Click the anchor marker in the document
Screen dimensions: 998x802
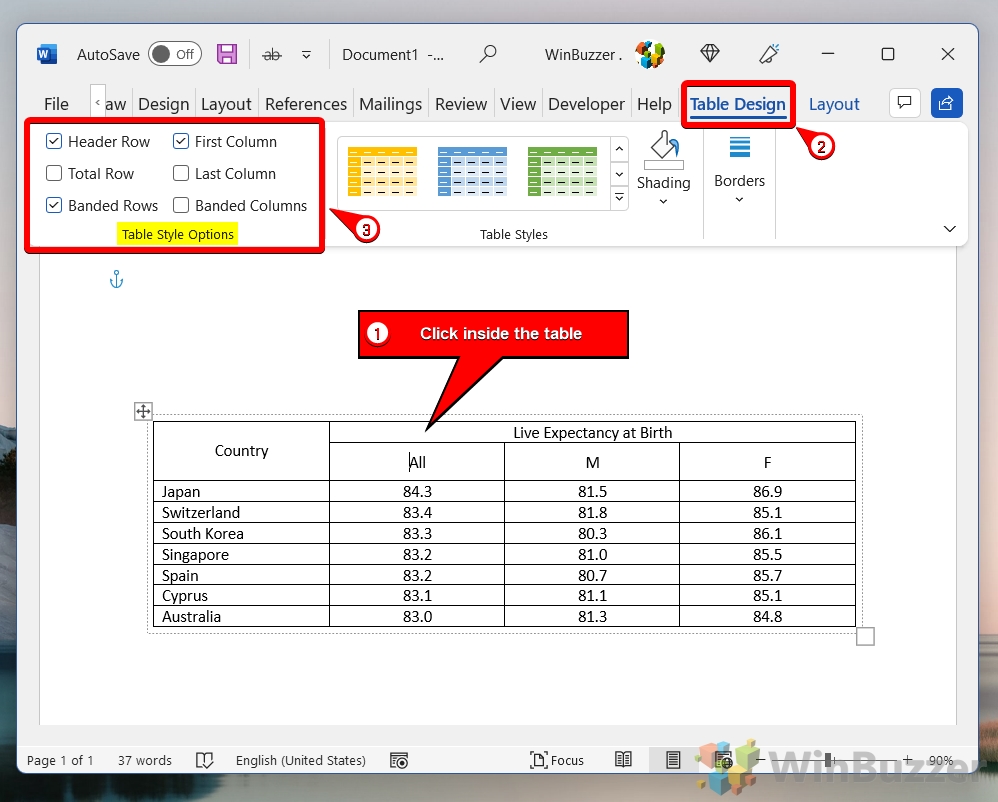coord(116,279)
